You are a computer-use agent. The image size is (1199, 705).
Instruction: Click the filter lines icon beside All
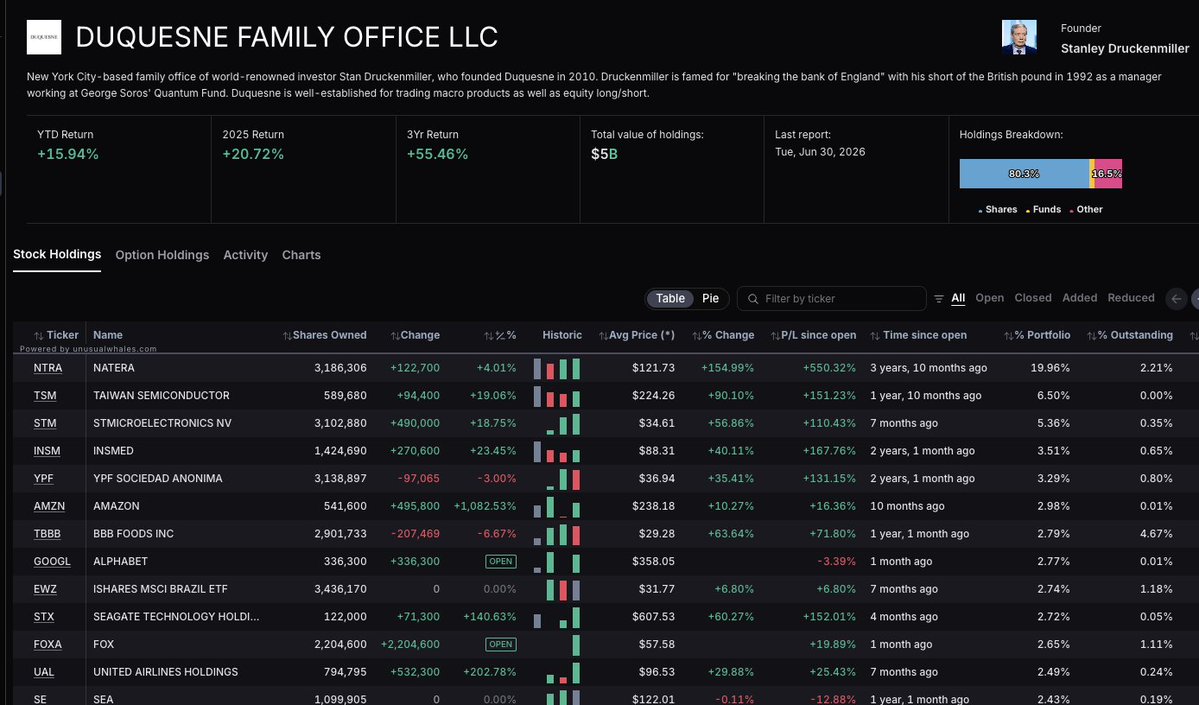pos(939,299)
